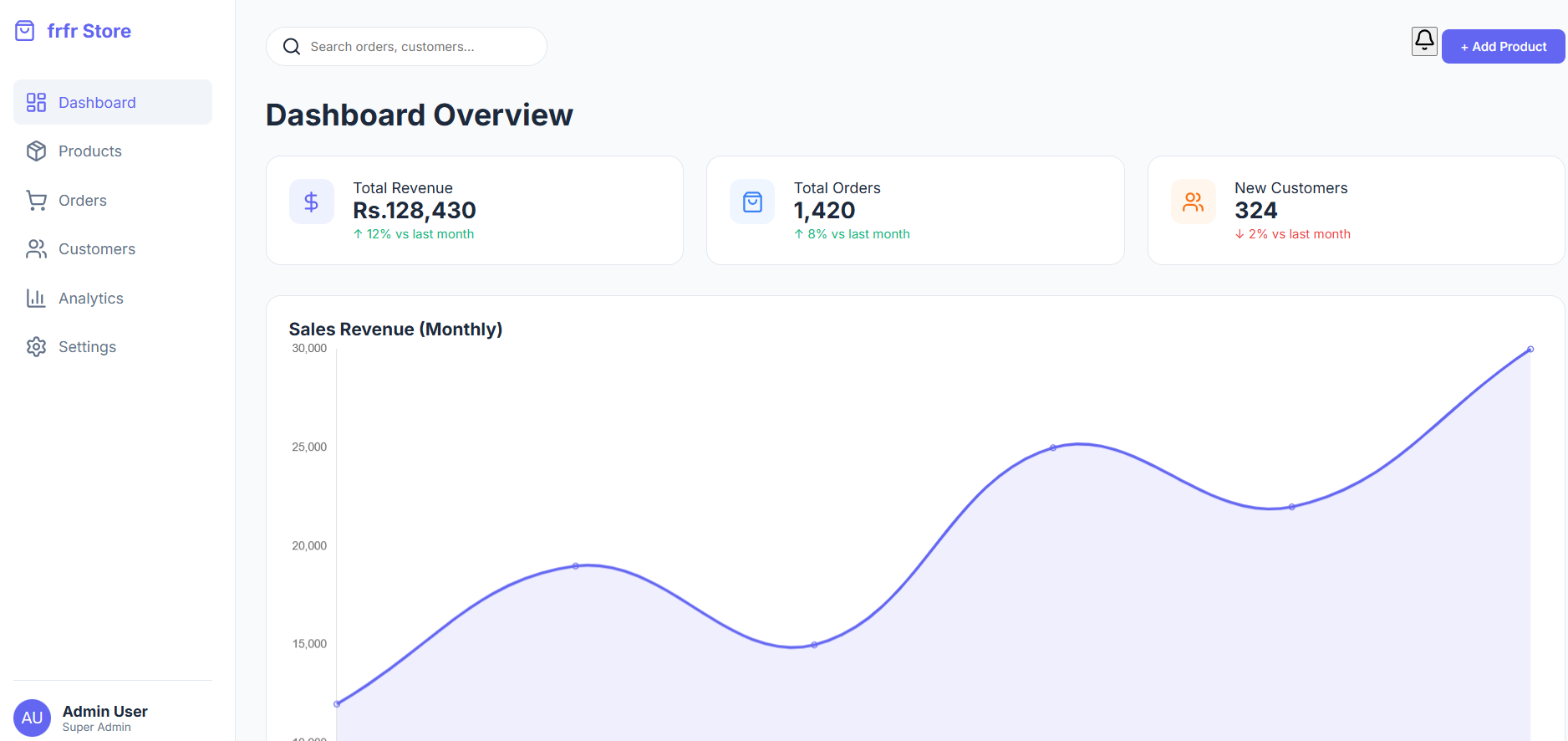Open the Dashboard menu item

point(113,102)
